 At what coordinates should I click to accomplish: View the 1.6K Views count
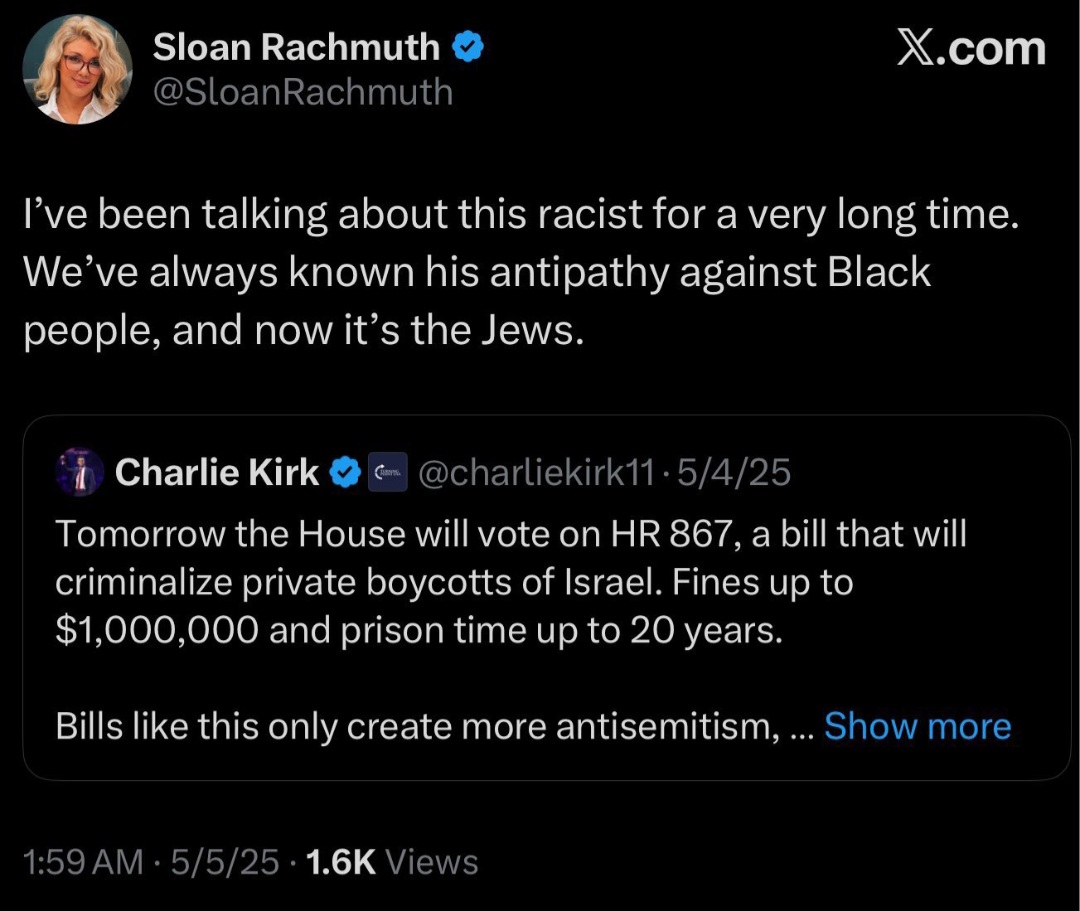pyautogui.click(x=392, y=862)
